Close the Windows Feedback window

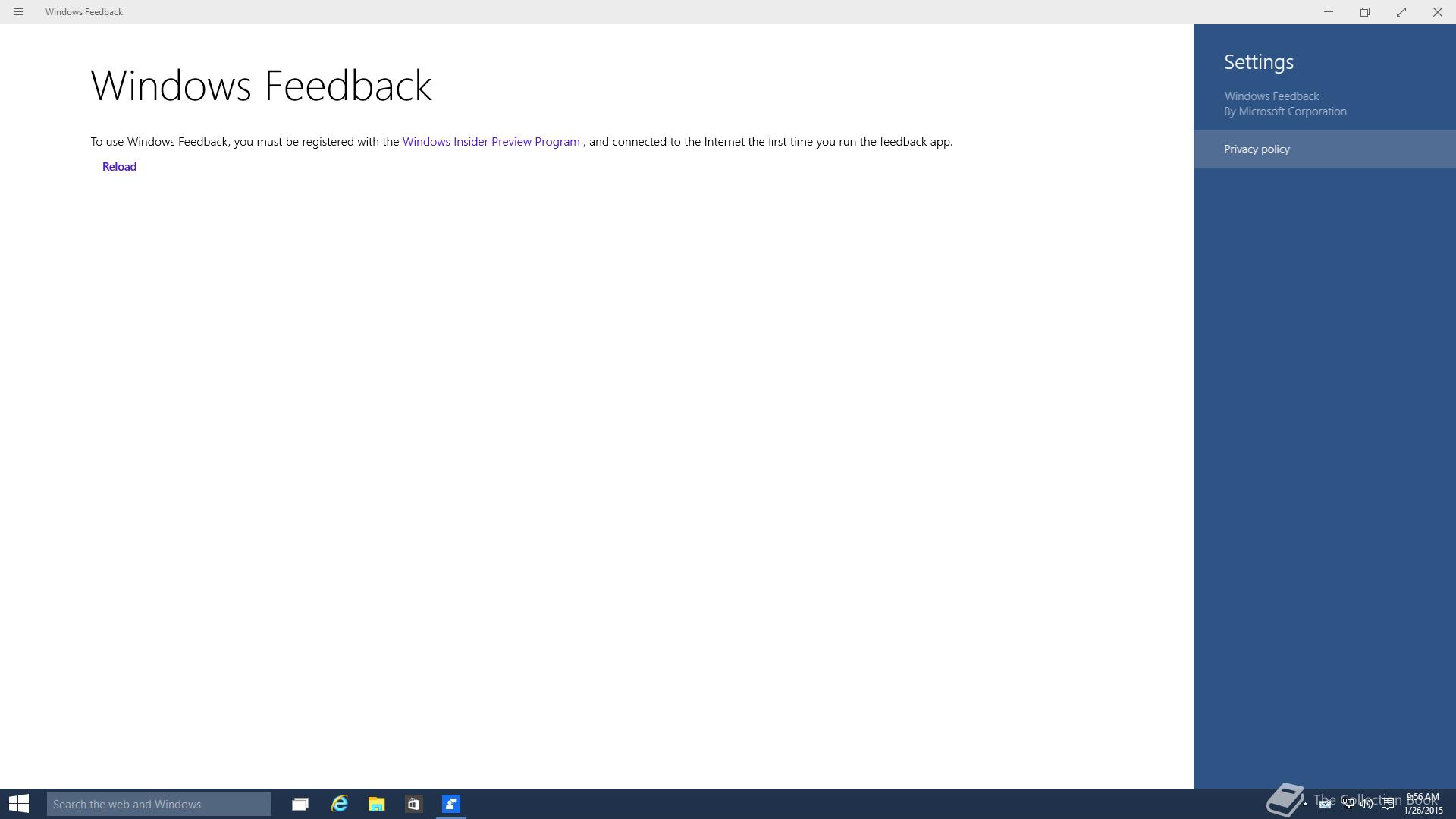(x=1438, y=12)
